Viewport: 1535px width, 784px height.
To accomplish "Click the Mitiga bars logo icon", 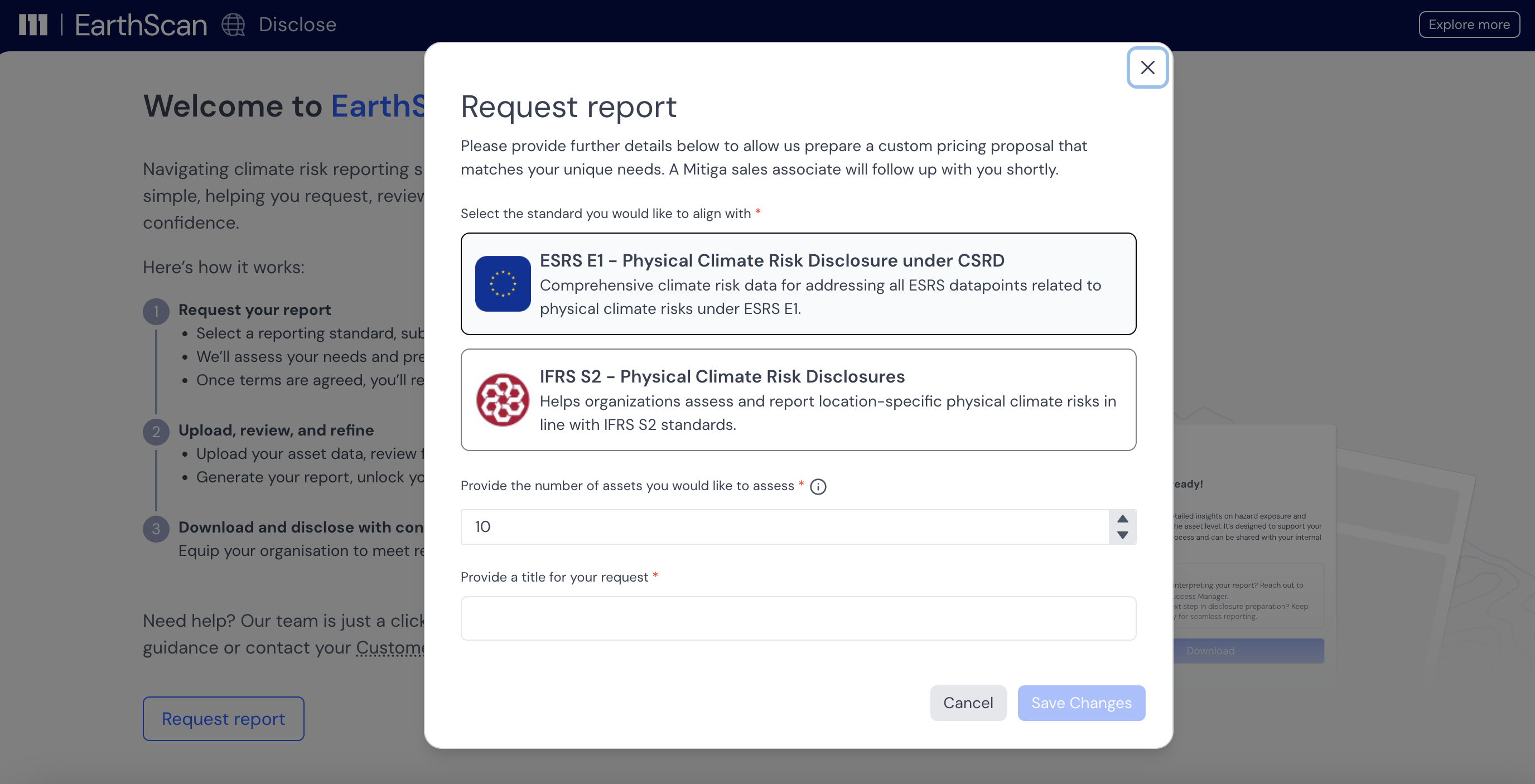I will (33, 25).
